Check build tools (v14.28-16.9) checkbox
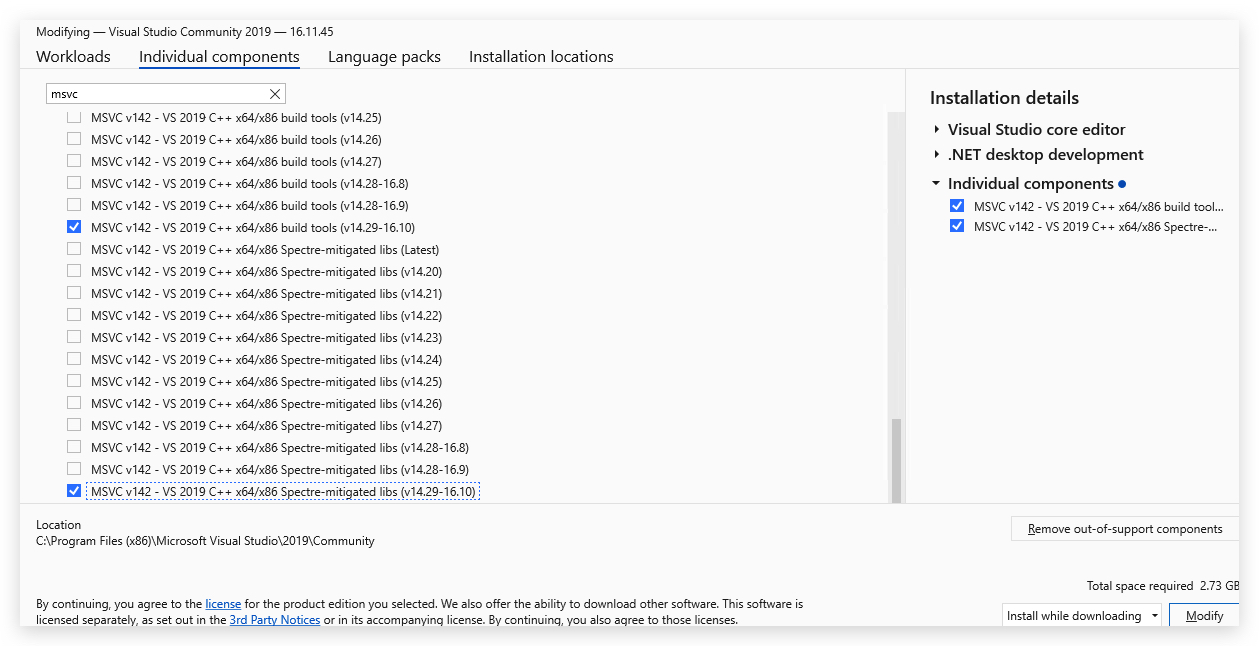Viewport: 1259px width, 646px height. (74, 206)
